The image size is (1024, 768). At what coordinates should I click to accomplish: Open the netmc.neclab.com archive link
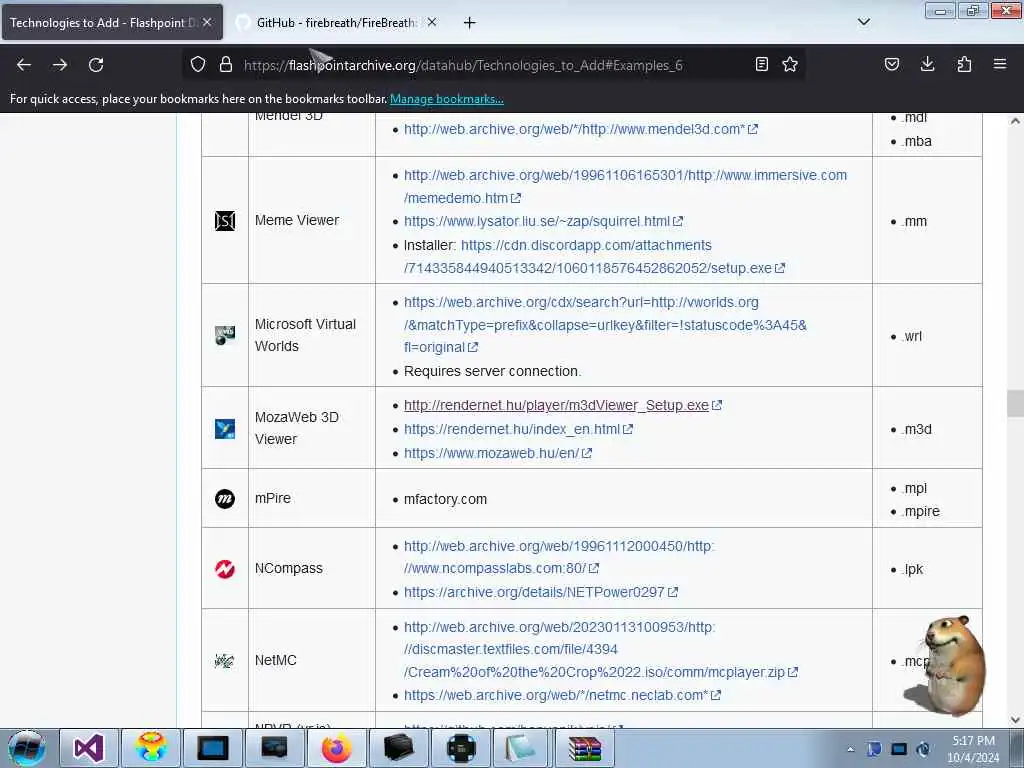(x=562, y=696)
